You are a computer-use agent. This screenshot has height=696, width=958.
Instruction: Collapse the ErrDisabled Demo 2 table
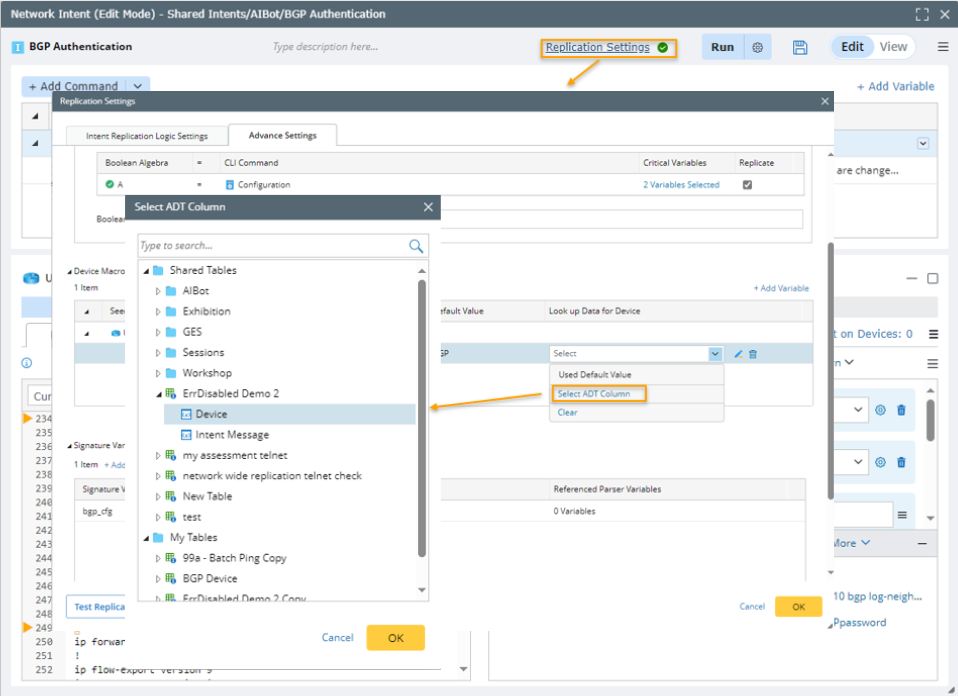158,394
